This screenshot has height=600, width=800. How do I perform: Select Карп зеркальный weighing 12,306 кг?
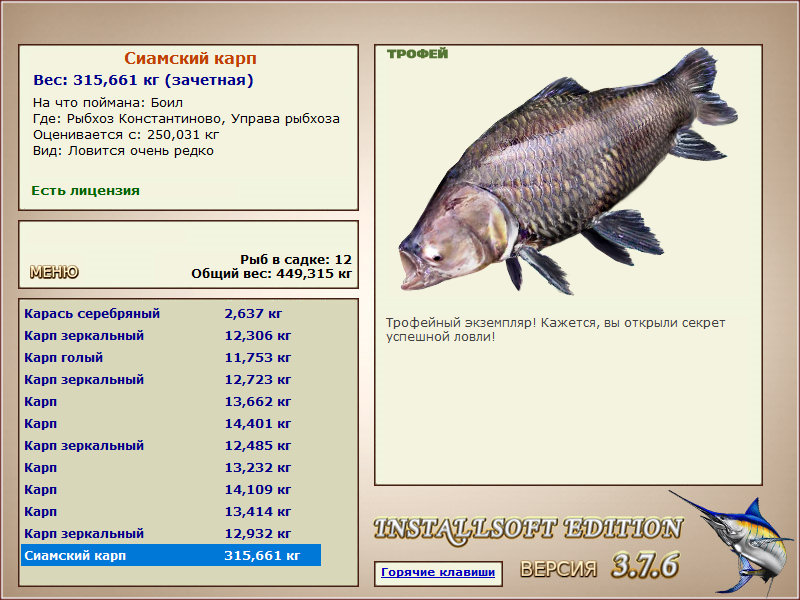tap(171, 336)
